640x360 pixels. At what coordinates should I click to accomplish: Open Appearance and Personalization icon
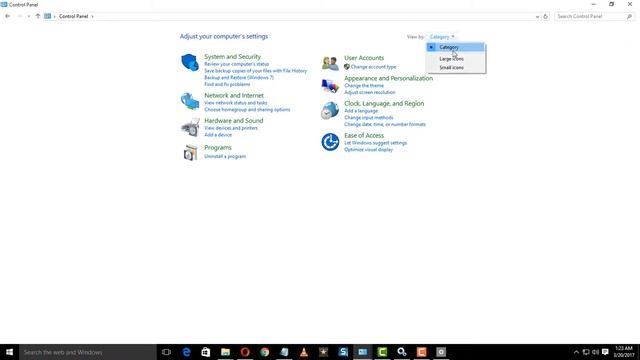pyautogui.click(x=330, y=86)
